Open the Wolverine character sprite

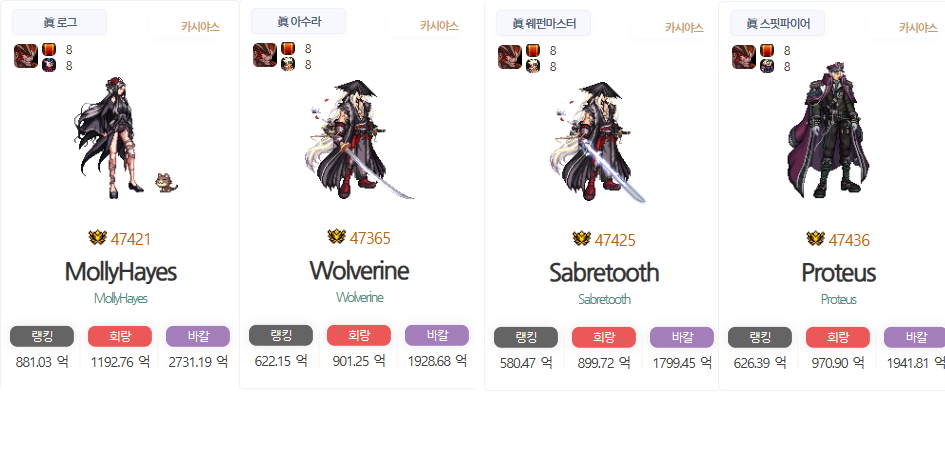point(359,140)
